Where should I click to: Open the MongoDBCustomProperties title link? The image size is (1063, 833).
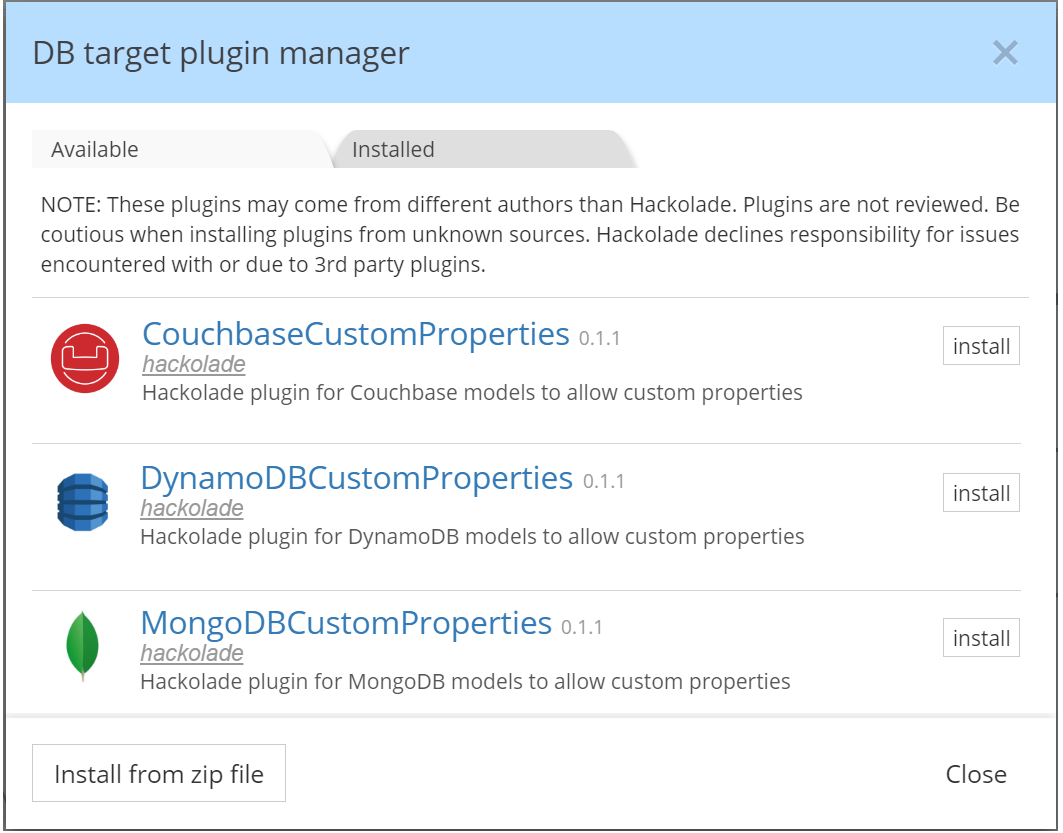[346, 623]
